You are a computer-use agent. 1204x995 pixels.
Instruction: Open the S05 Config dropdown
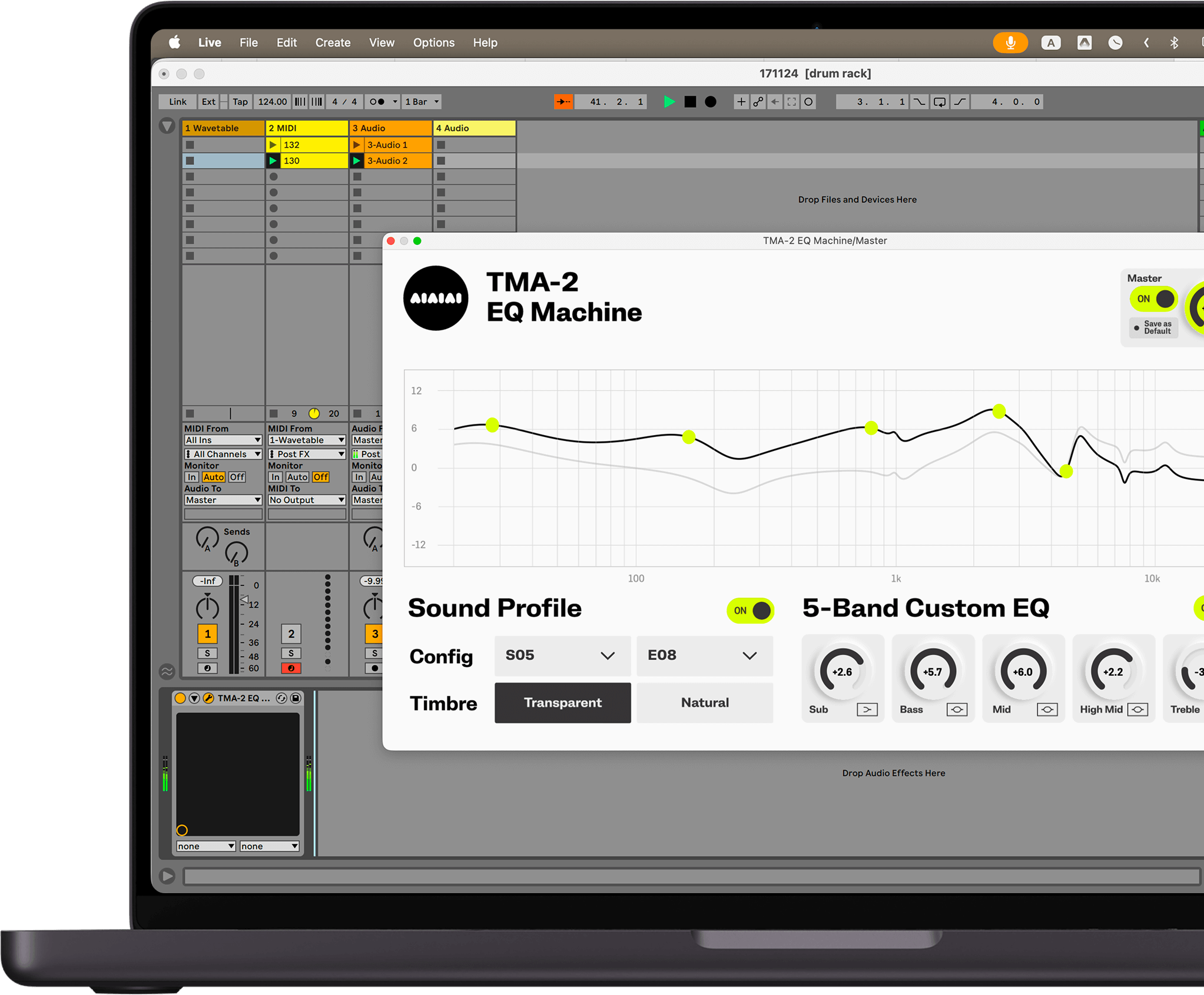(x=562, y=655)
